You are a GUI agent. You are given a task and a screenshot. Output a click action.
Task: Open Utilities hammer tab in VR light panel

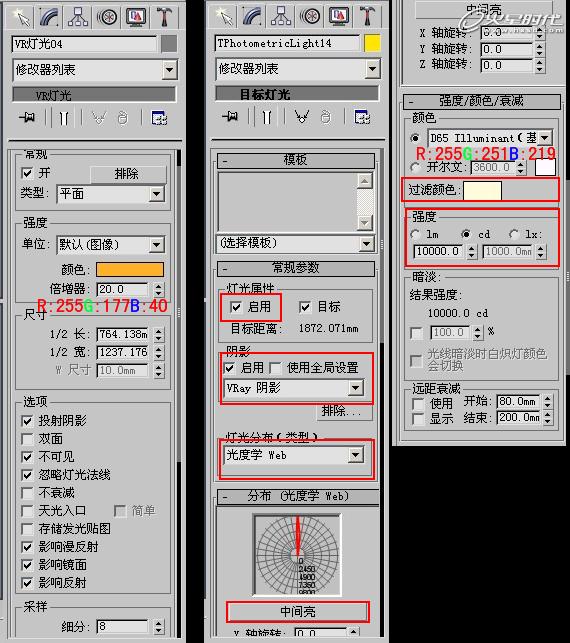point(164,17)
